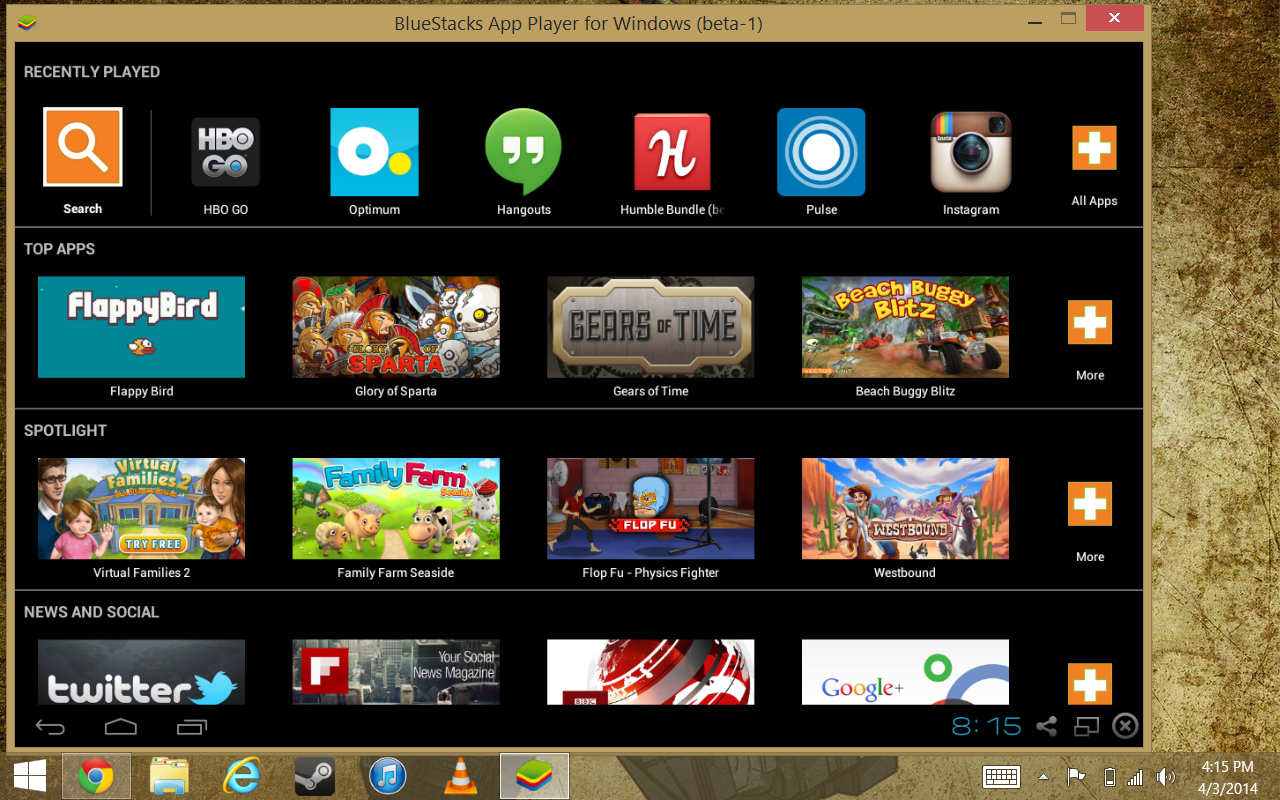Tap the Android back arrow
Image resolution: width=1280 pixels, height=800 pixels.
50,726
